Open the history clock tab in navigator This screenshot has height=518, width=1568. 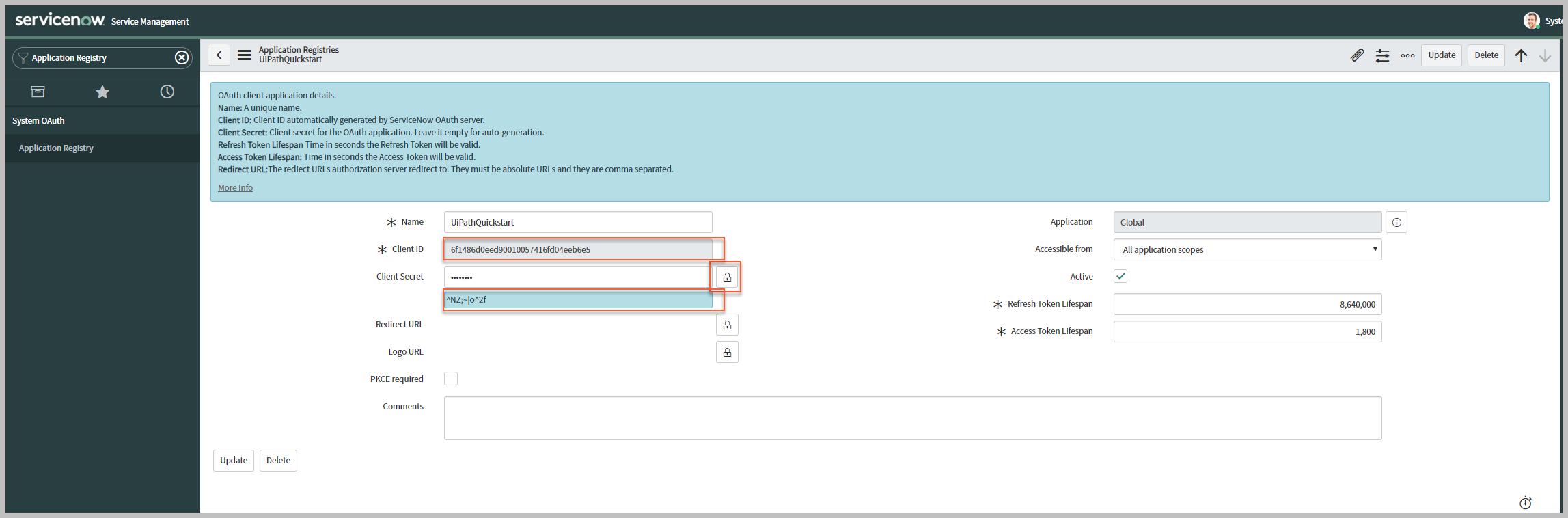pyautogui.click(x=167, y=92)
